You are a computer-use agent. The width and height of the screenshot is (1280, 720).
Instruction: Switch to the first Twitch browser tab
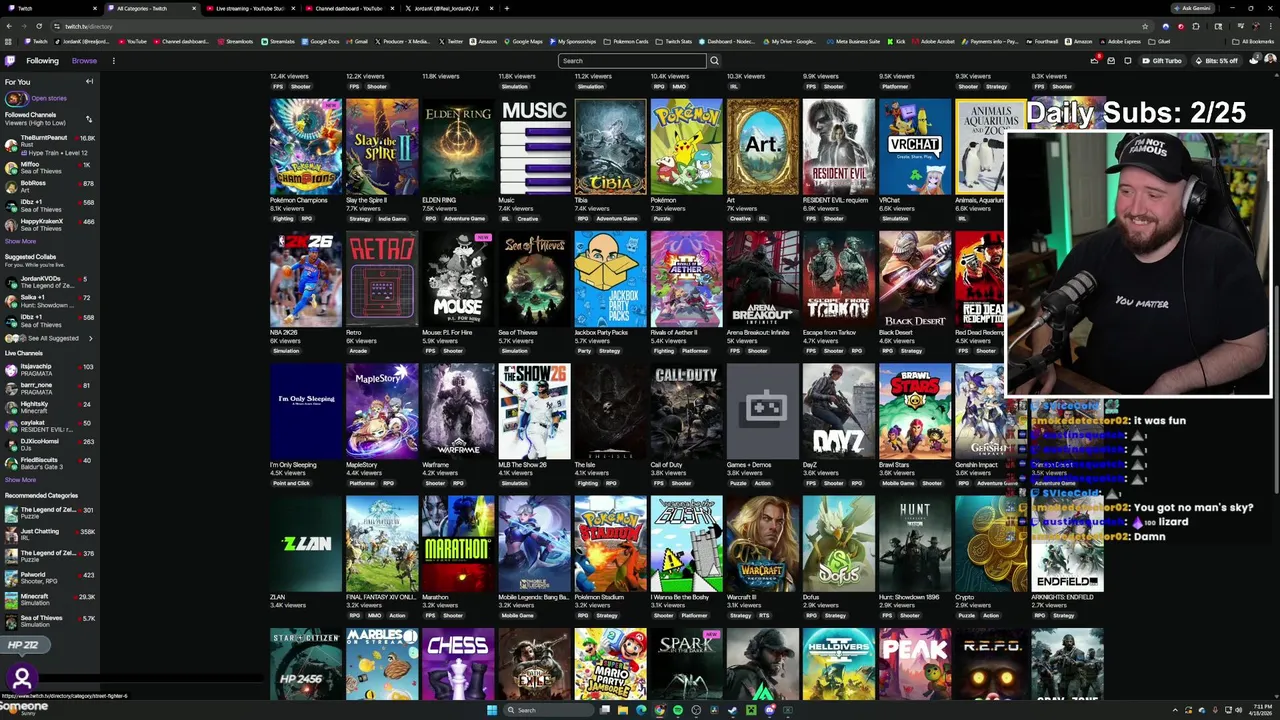pos(50,8)
